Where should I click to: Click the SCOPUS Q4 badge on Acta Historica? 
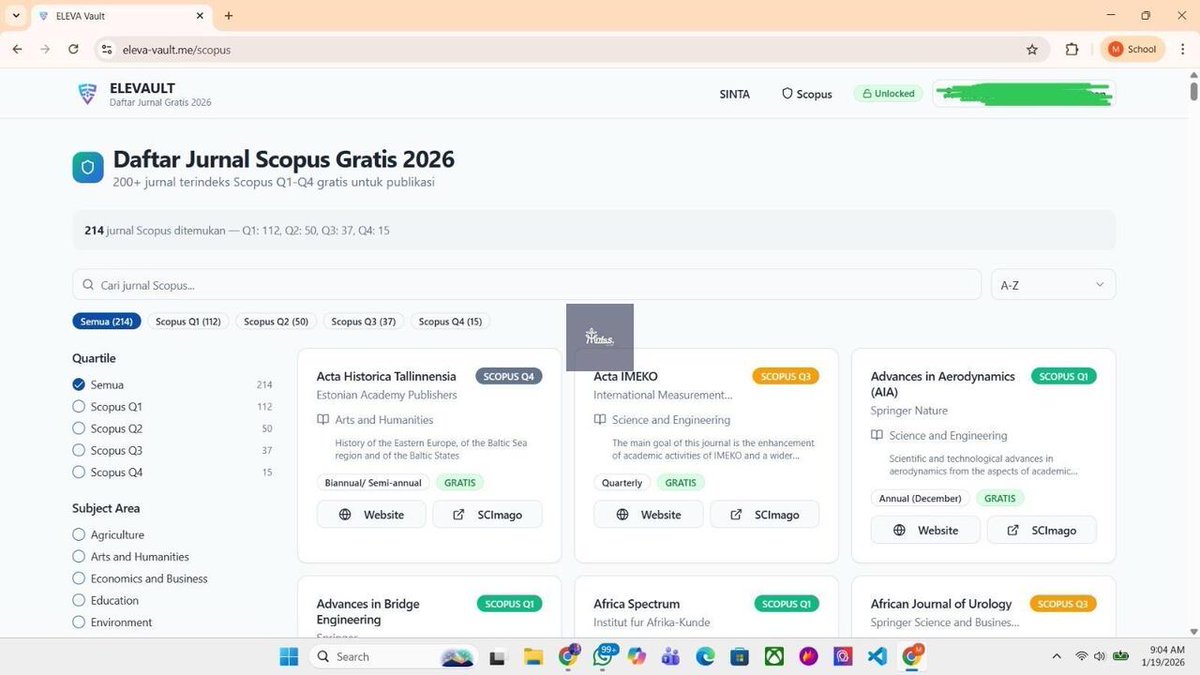tap(509, 376)
